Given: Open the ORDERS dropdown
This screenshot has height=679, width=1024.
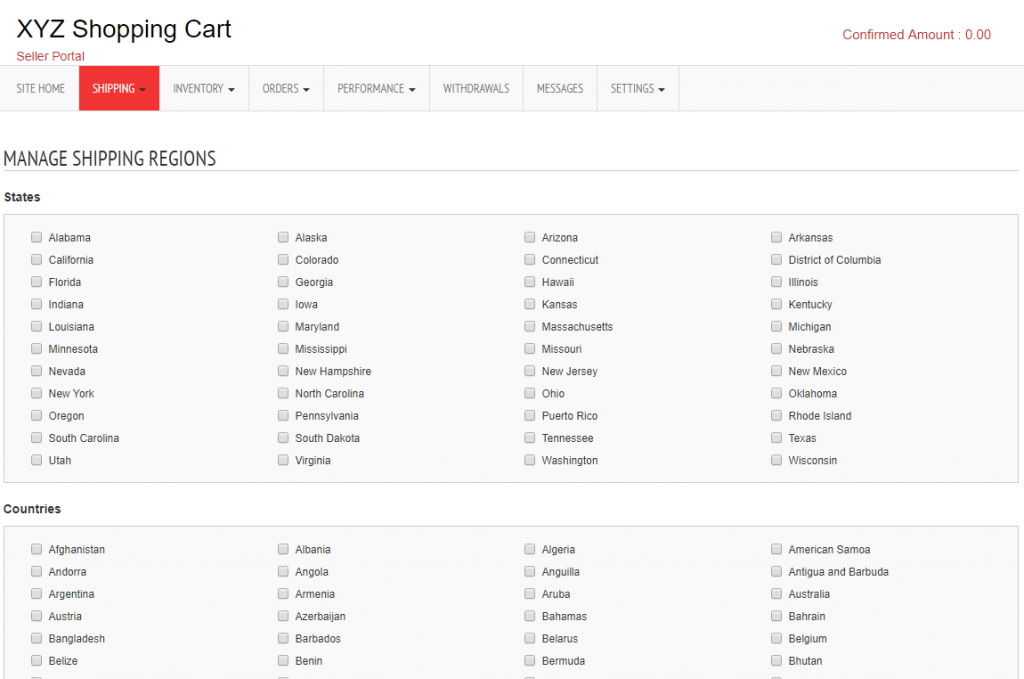Looking at the screenshot, I should [286, 88].
